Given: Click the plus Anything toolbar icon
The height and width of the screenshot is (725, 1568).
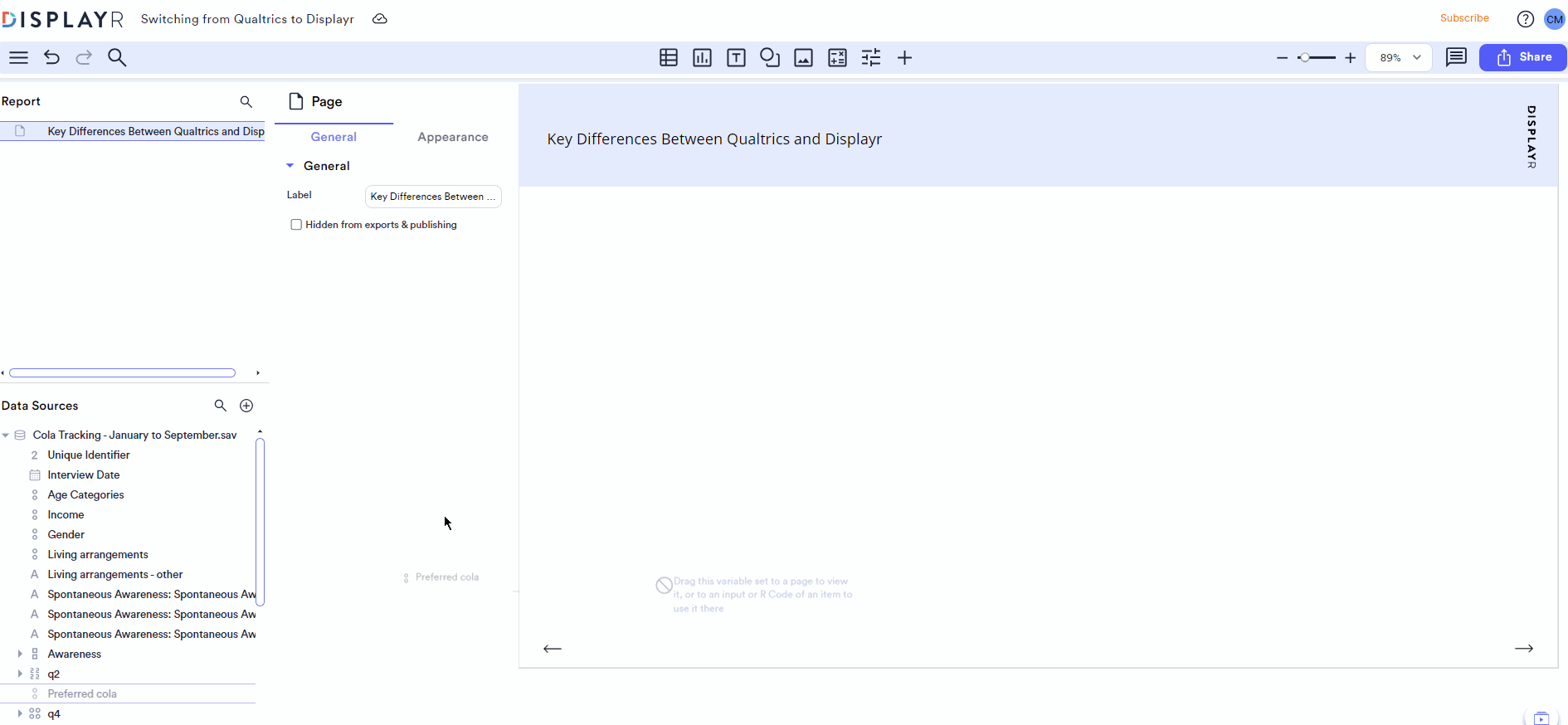Looking at the screenshot, I should 904,57.
